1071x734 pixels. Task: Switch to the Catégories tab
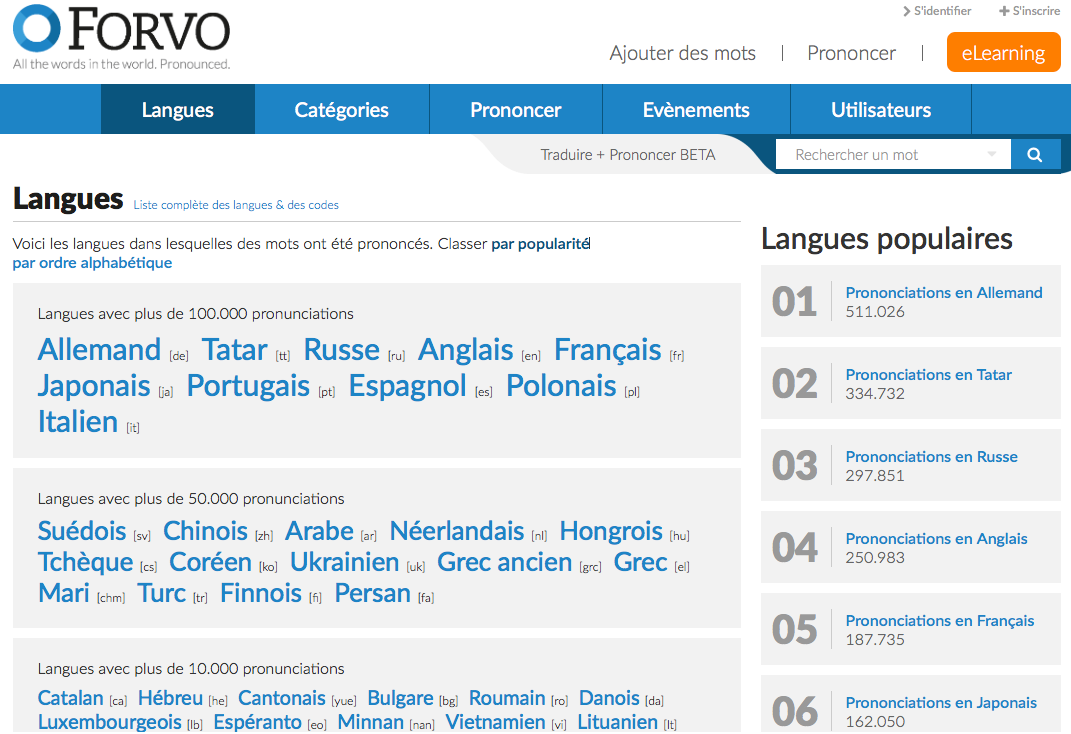(341, 110)
